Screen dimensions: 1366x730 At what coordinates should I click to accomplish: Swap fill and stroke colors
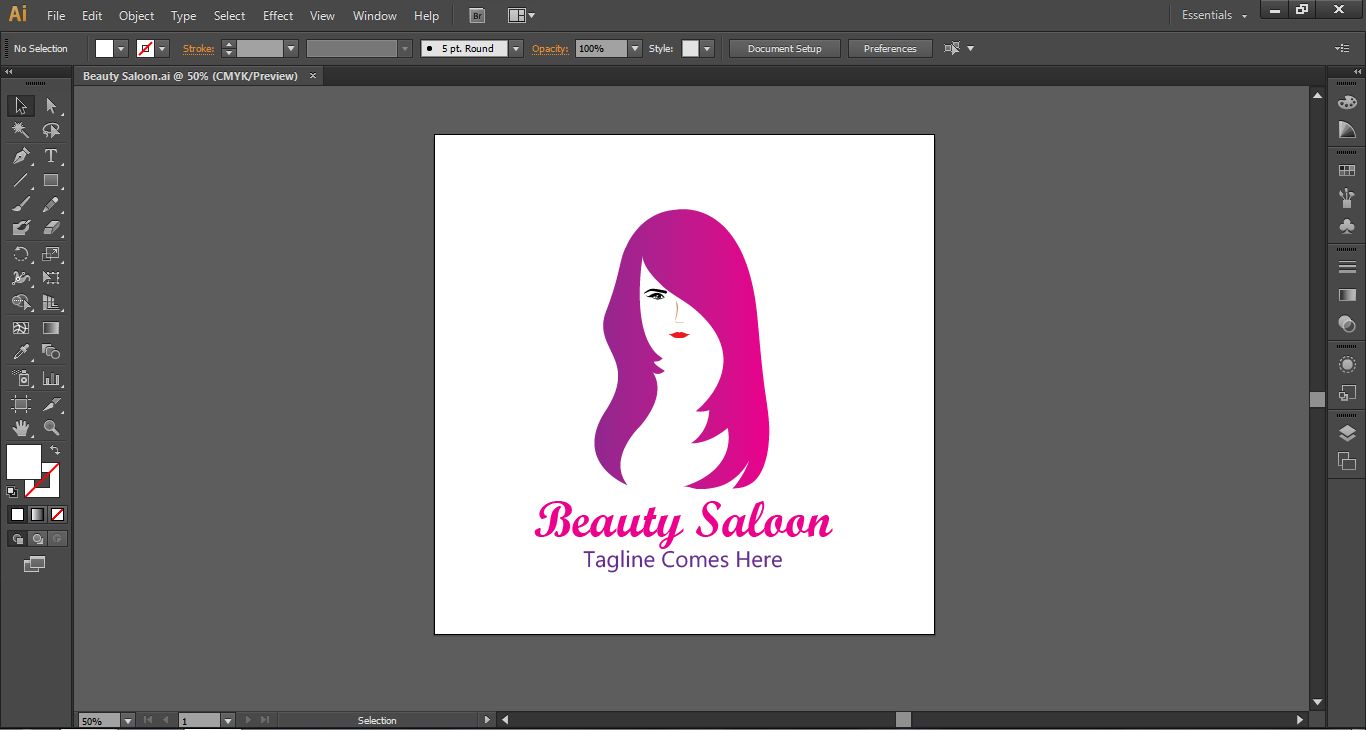55,451
